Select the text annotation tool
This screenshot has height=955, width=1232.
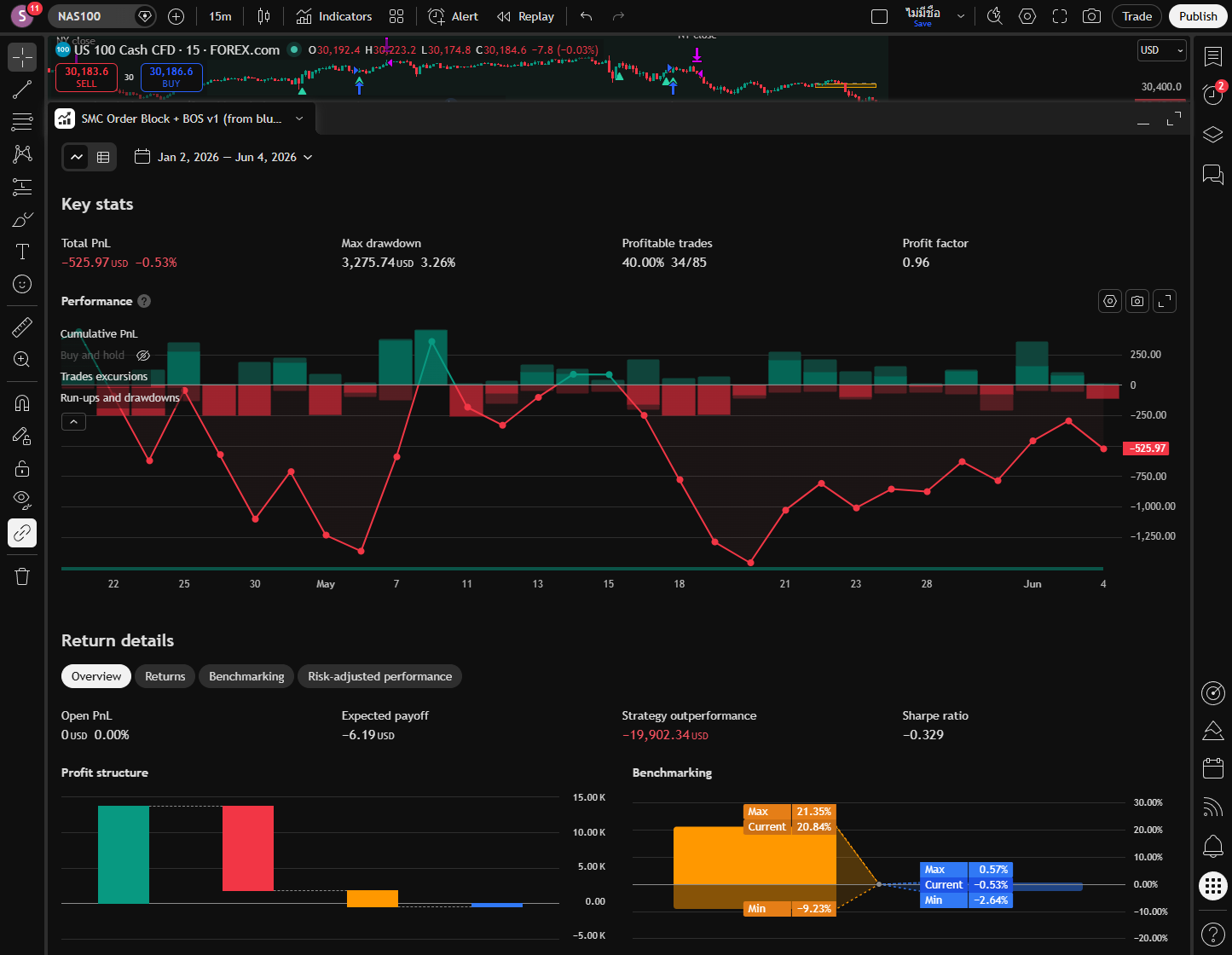point(22,252)
